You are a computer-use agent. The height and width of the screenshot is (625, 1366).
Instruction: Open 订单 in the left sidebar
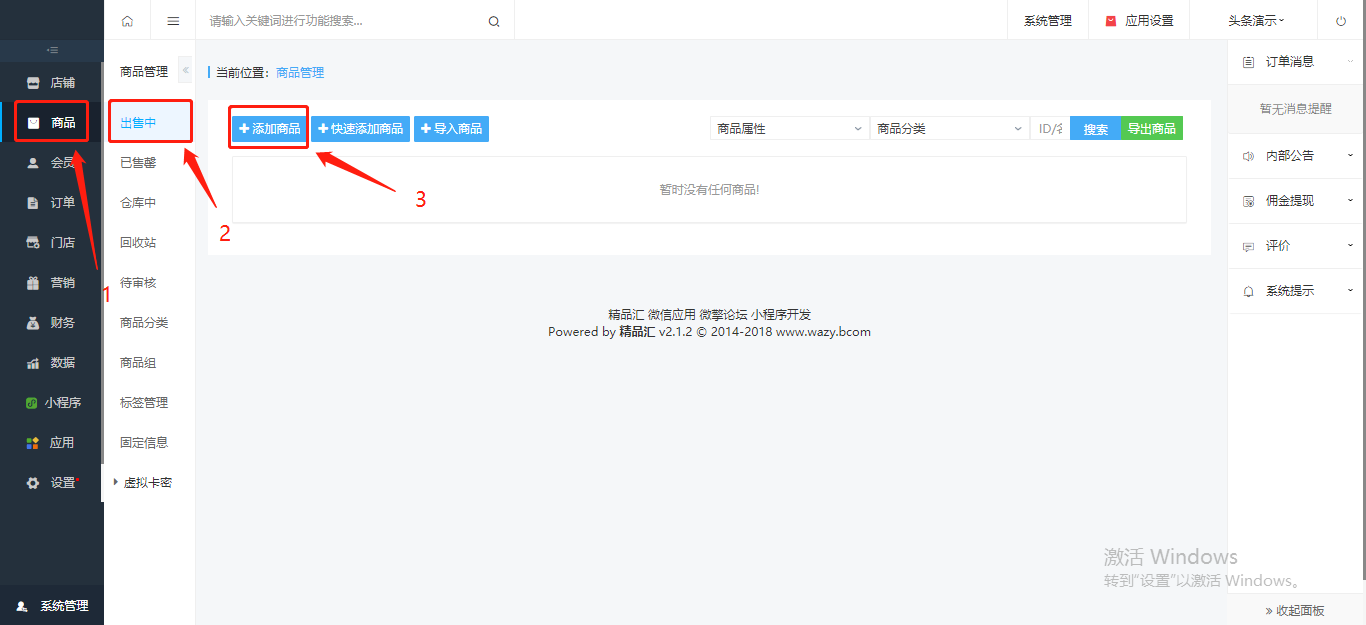pyautogui.click(x=52, y=203)
